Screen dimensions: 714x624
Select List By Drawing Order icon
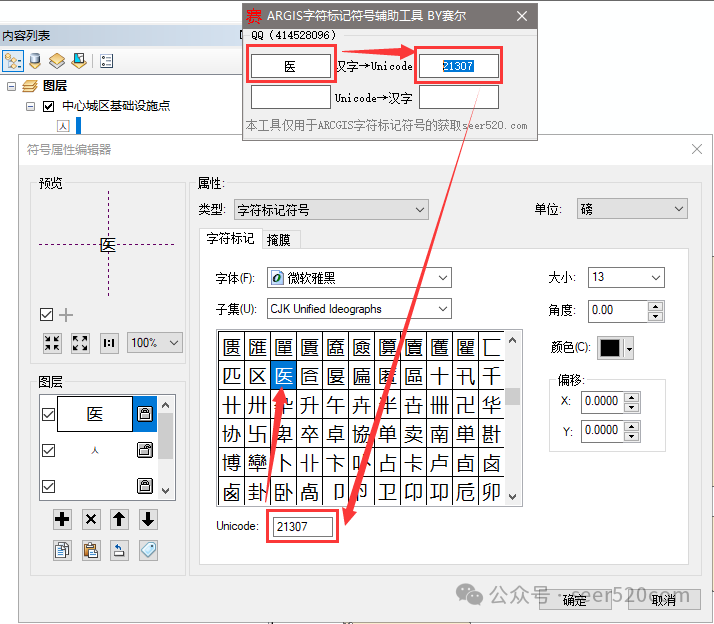(x=13, y=61)
